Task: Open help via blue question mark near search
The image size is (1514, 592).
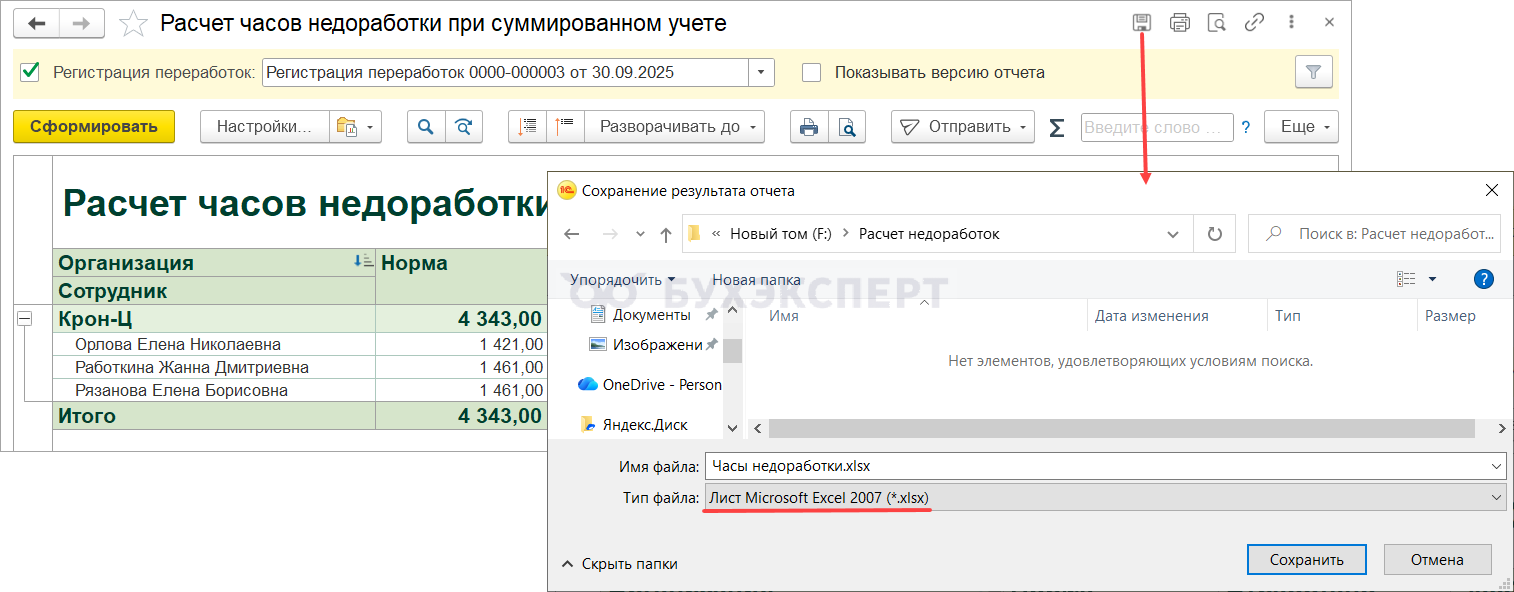Action: click(x=1246, y=127)
